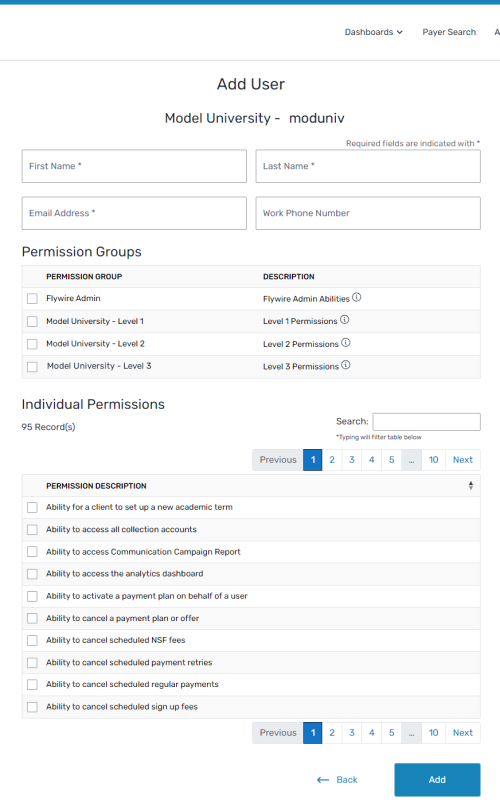Image resolution: width=500 pixels, height=804 pixels.
Task: Go to page 3 in top pagination
Action: point(352,460)
